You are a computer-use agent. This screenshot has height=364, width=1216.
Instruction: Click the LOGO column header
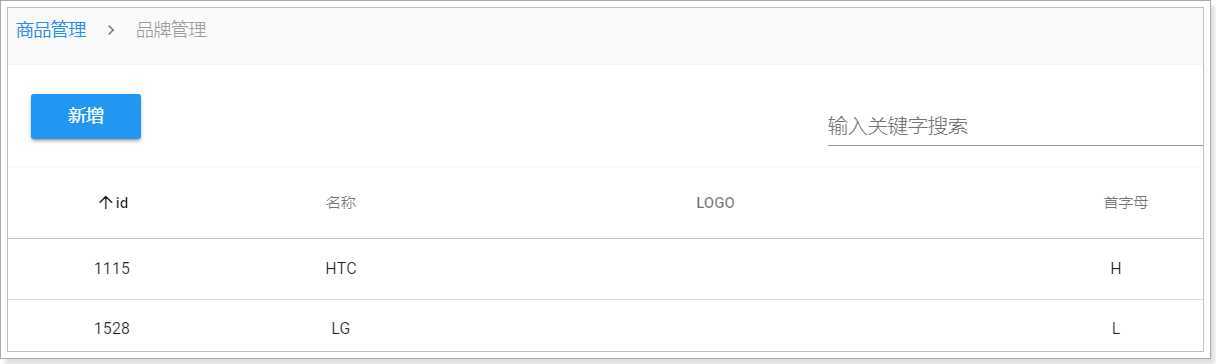(x=715, y=203)
